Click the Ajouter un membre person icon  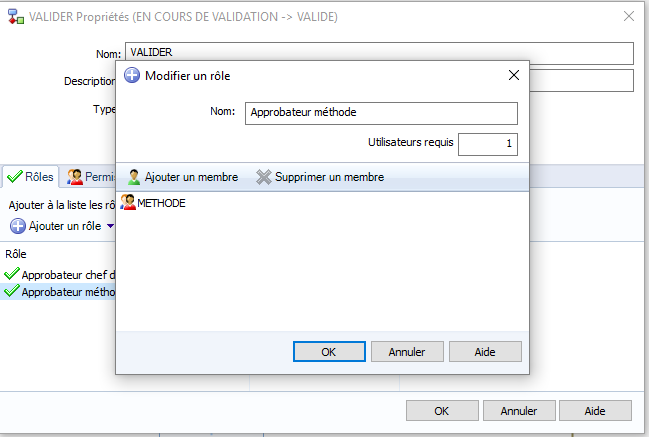pos(134,177)
